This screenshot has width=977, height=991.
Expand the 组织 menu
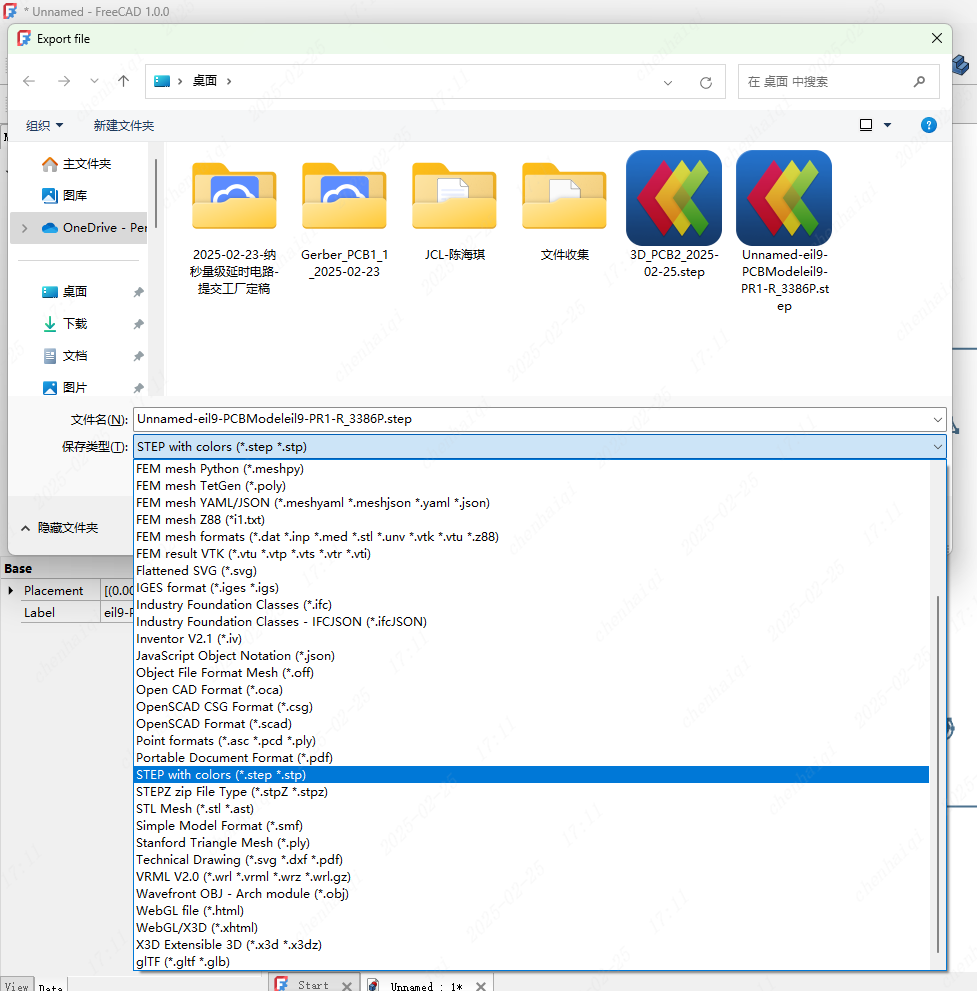tap(44, 125)
